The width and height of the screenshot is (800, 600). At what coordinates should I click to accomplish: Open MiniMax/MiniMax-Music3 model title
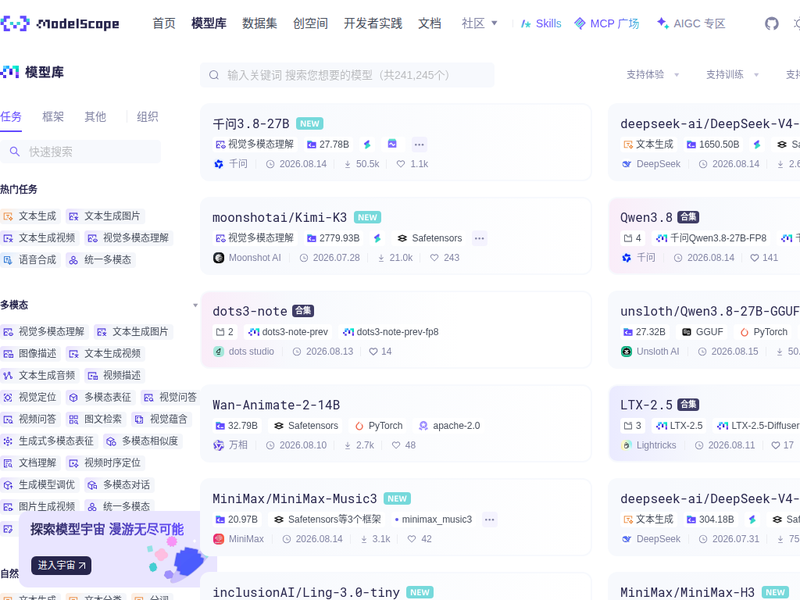[294, 498]
